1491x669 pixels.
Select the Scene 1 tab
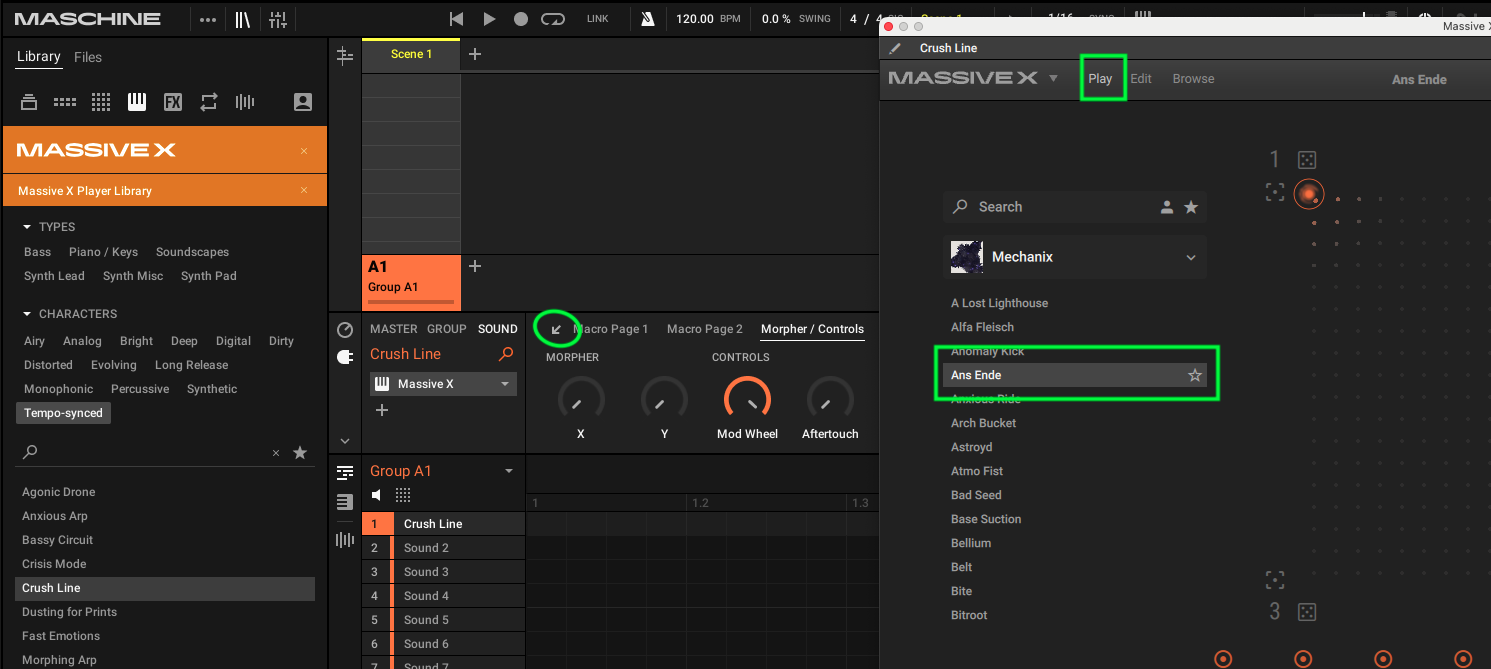click(x=411, y=54)
